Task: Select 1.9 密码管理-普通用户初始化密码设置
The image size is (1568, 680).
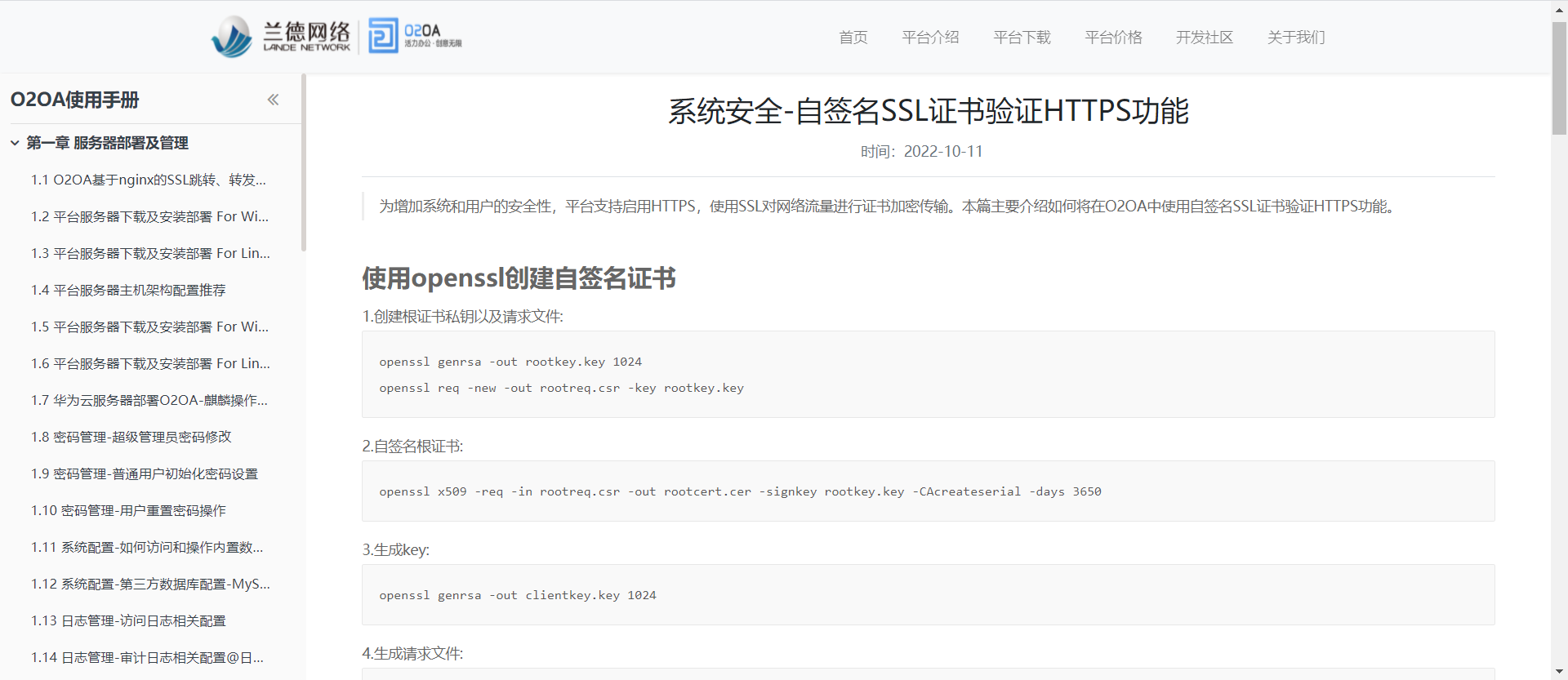Action: [145, 473]
